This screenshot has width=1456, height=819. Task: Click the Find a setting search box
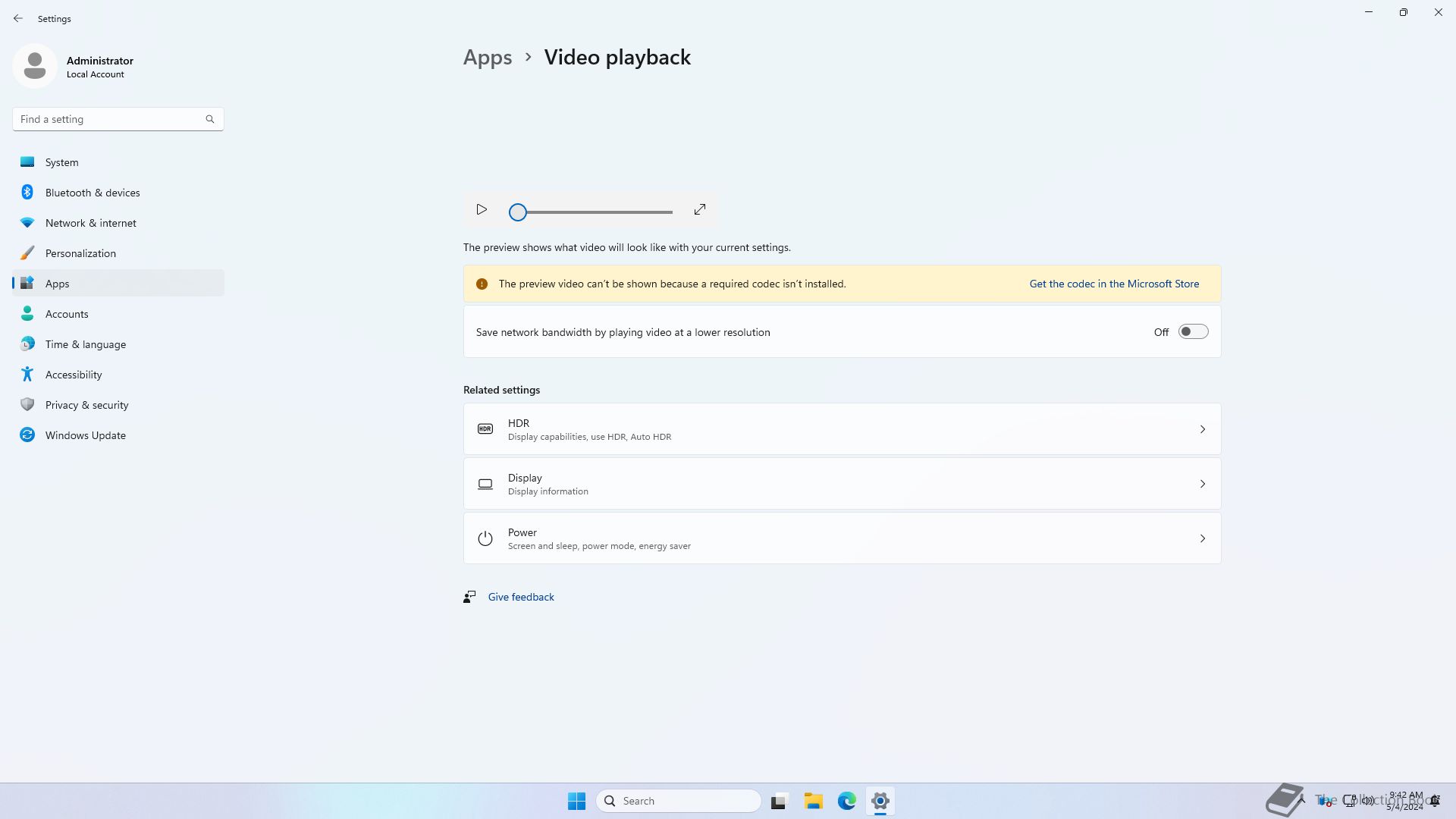point(110,119)
